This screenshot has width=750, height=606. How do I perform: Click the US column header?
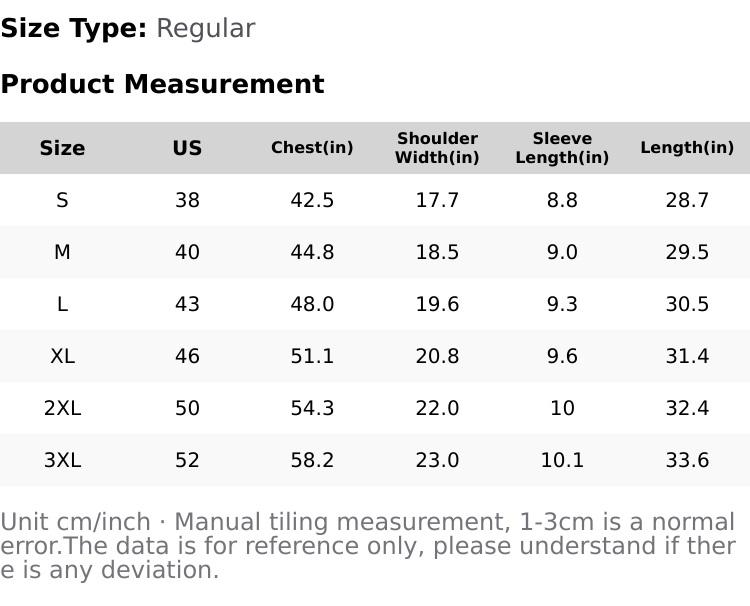[x=187, y=148]
